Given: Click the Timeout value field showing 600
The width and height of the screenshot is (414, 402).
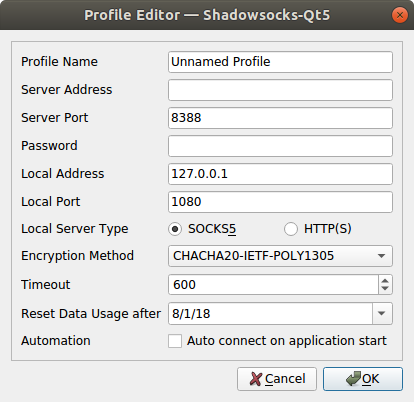Looking at the screenshot, I should 273,285.
